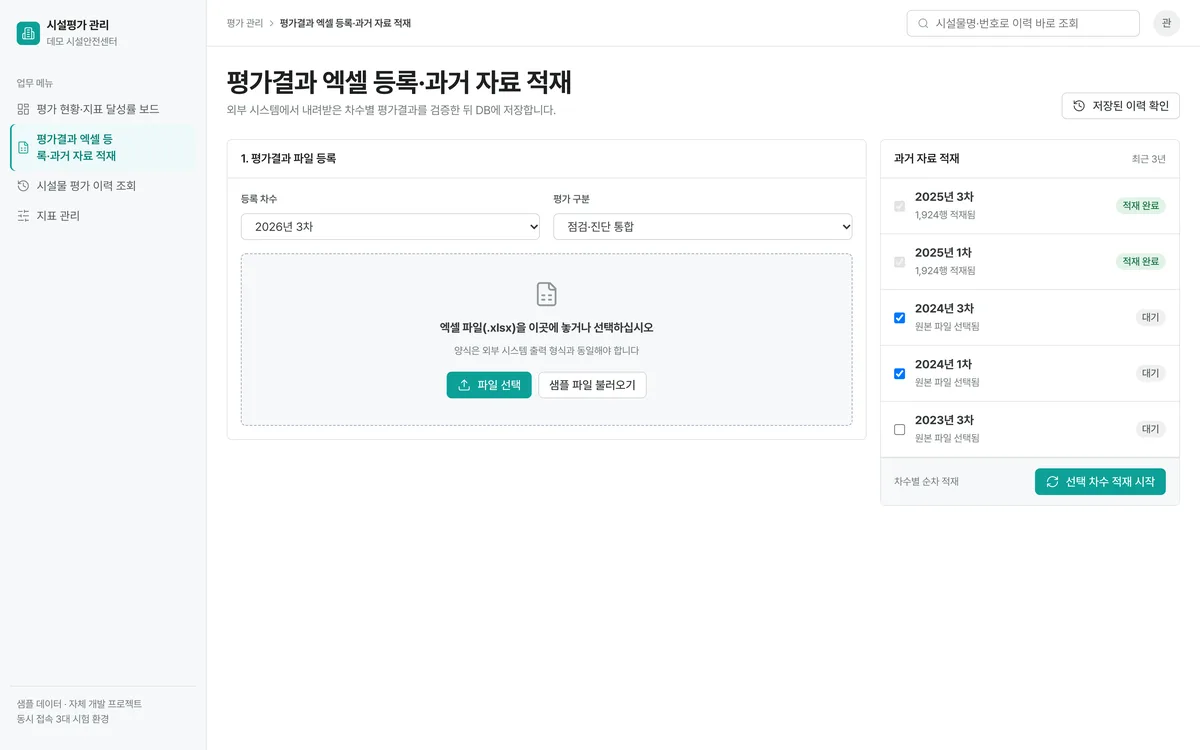The height and width of the screenshot is (750, 1200).
Task: Click 대기 badge on 2024년 1차
Action: tap(1151, 374)
